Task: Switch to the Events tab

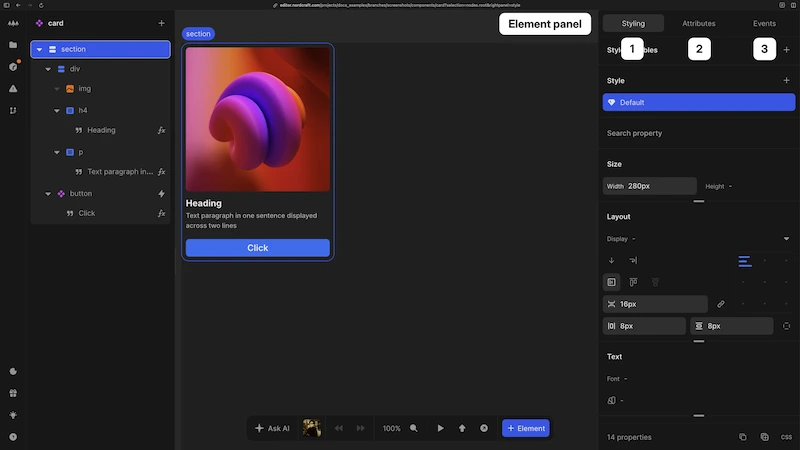Action: coord(764,23)
